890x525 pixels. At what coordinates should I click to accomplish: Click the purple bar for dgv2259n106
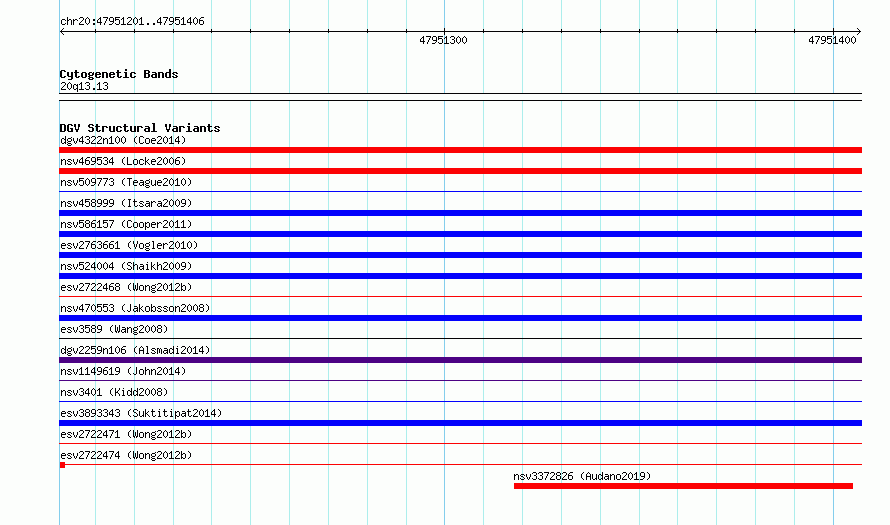460,360
